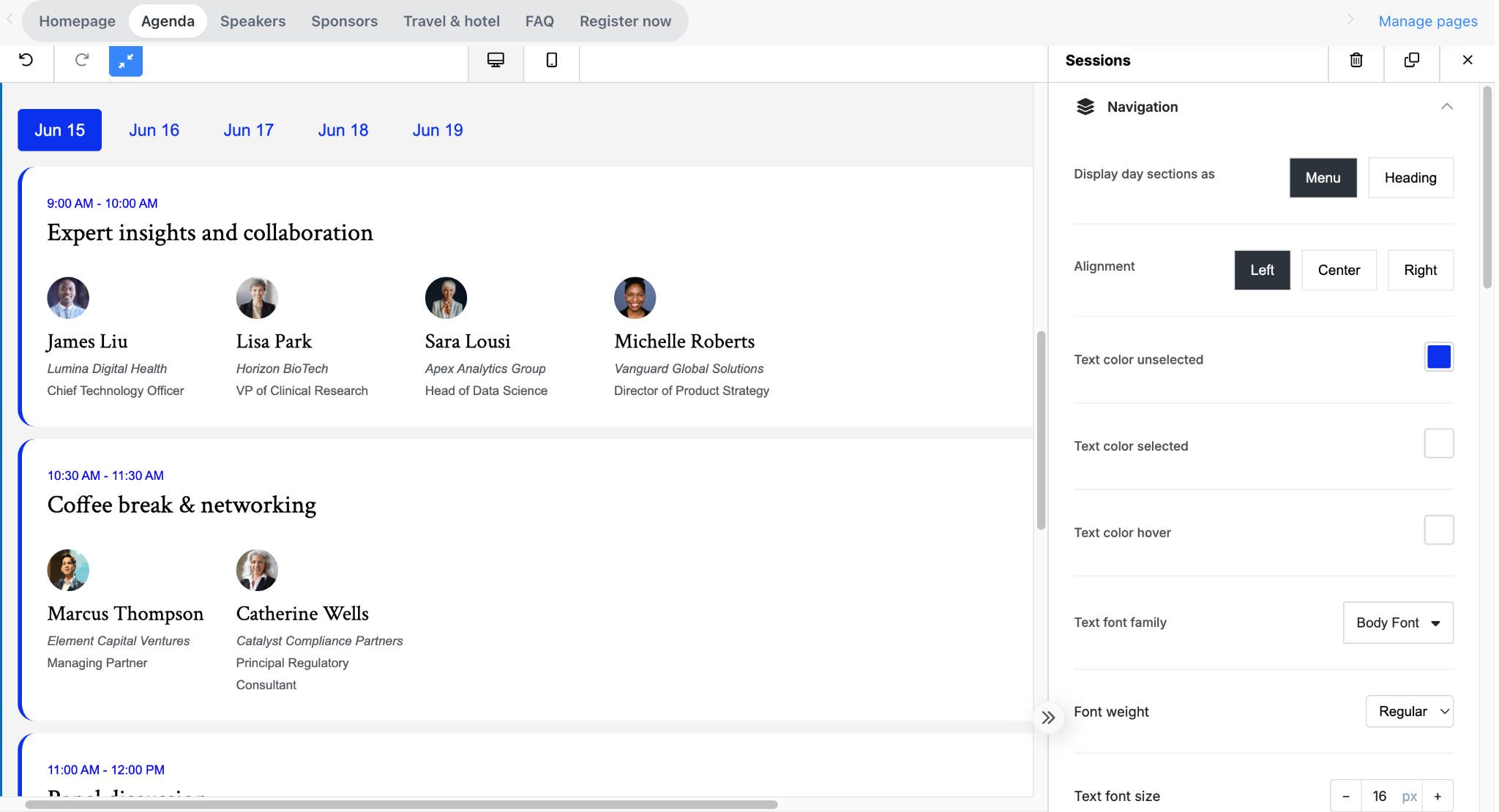This screenshot has height=812, width=1499.
Task: Click the Navigation layers icon
Action: point(1085,107)
